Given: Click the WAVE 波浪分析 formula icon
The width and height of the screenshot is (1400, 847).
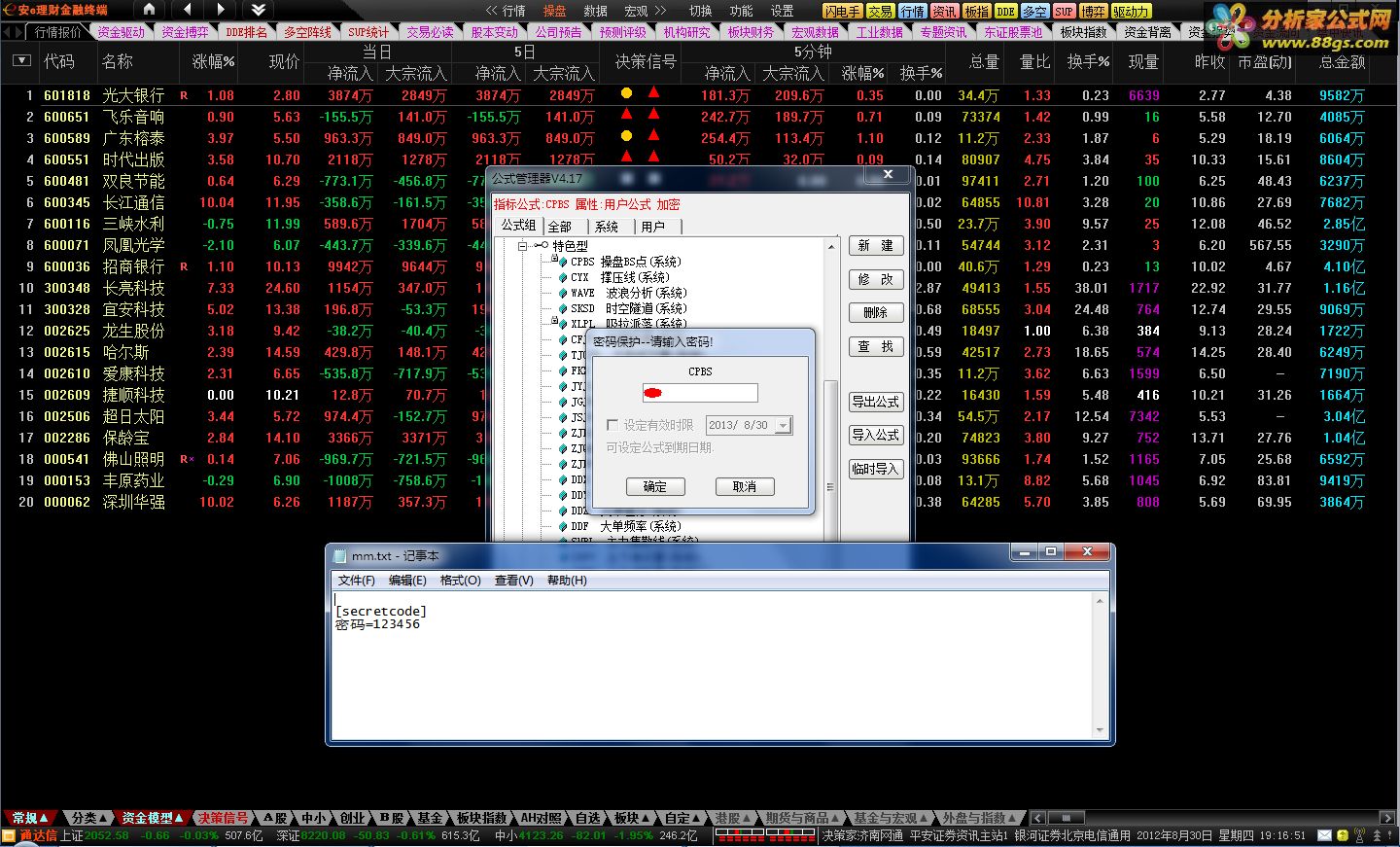Looking at the screenshot, I should [561, 293].
